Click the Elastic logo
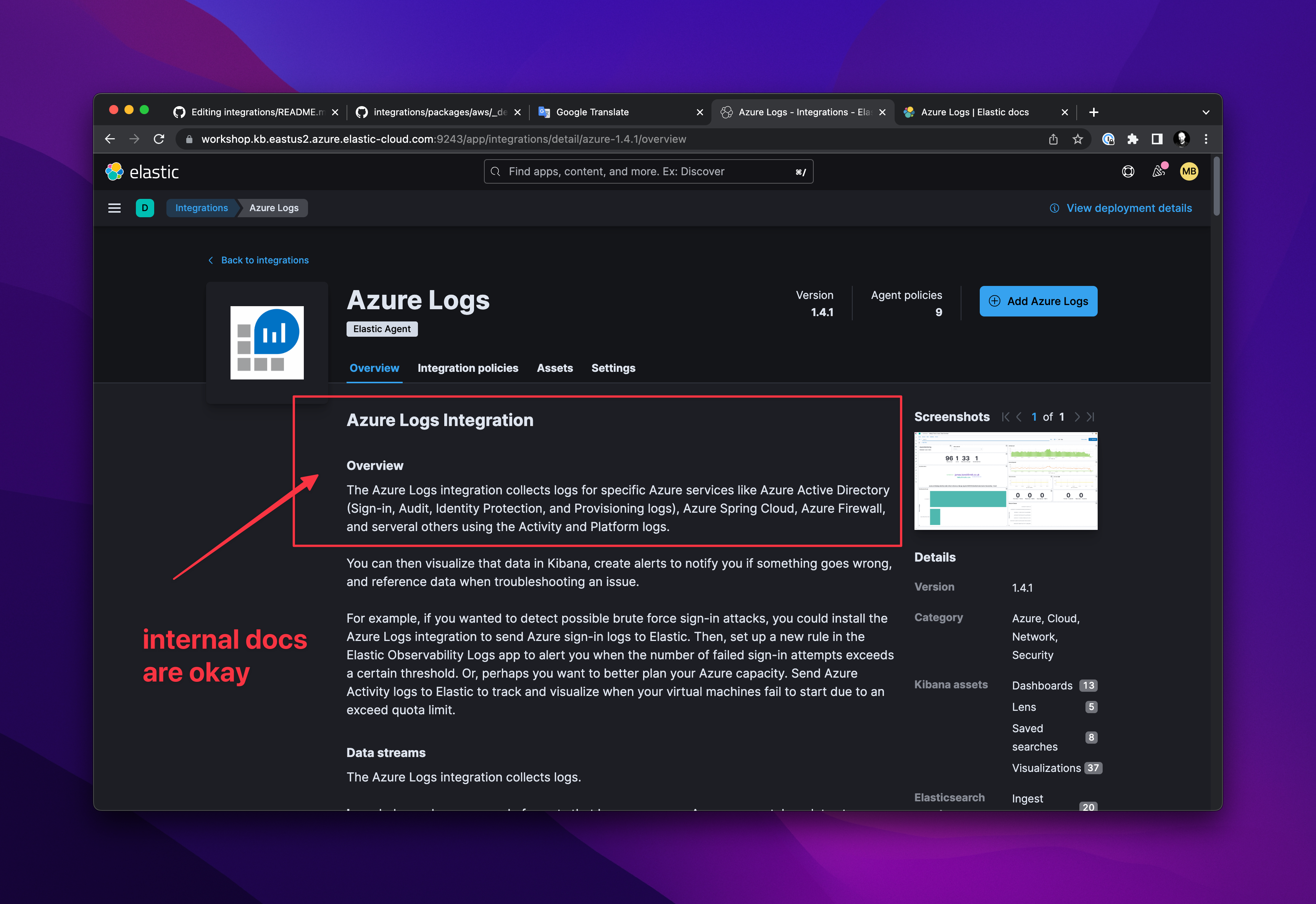This screenshot has width=1316, height=904. click(x=142, y=172)
